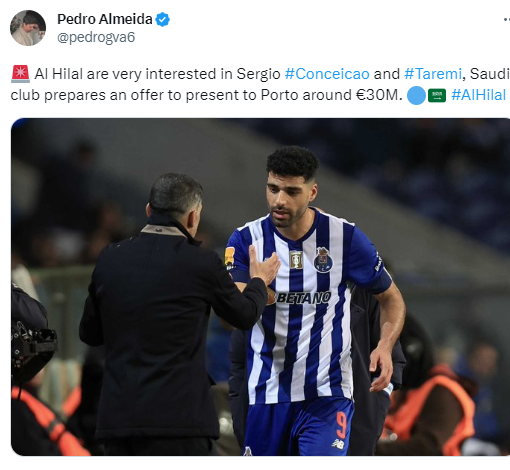The image size is (510, 470).
Task: Click the #AlHilal hashtag
Action: tap(478, 95)
